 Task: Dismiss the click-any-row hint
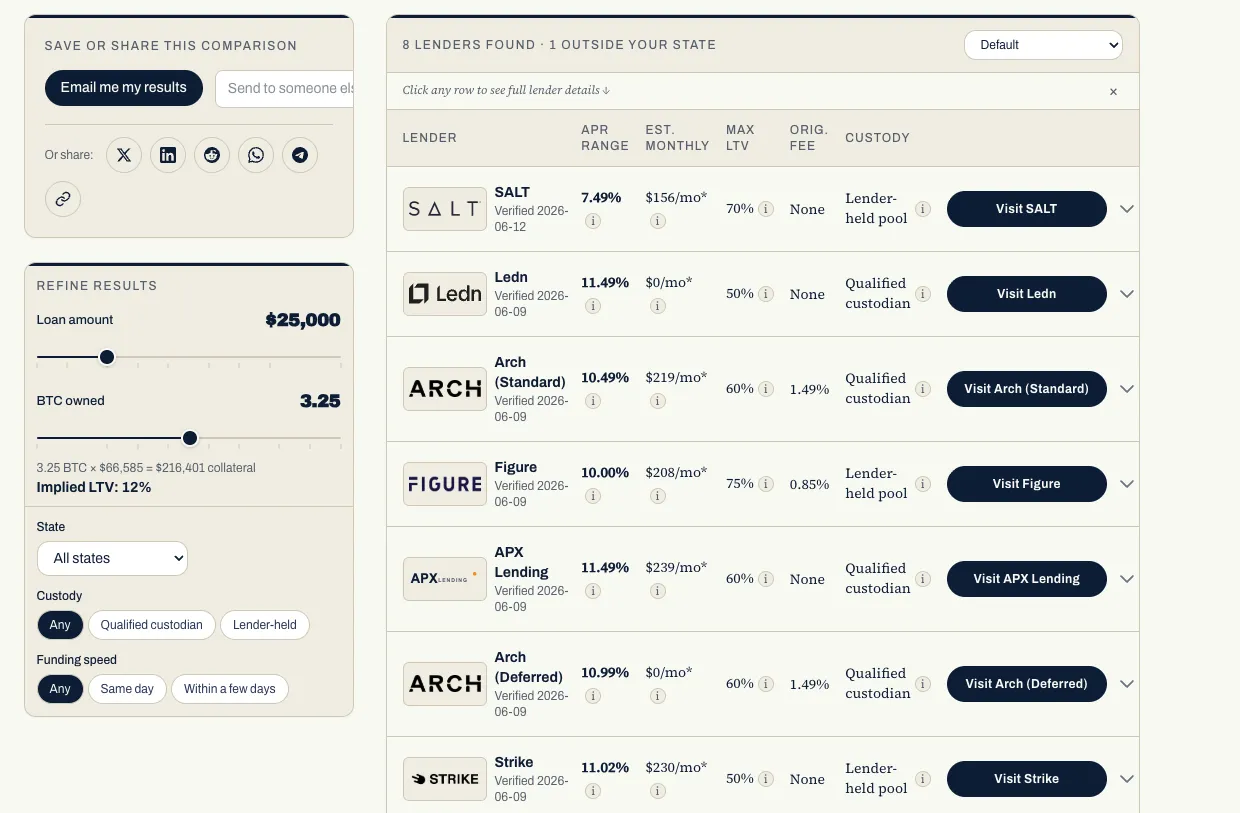tap(1113, 91)
